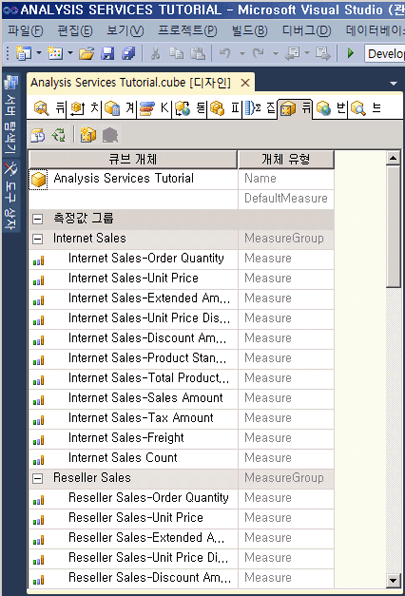This screenshot has width=405, height=596.
Task: Click the vertical scrollbar thumb
Action: coord(393,226)
